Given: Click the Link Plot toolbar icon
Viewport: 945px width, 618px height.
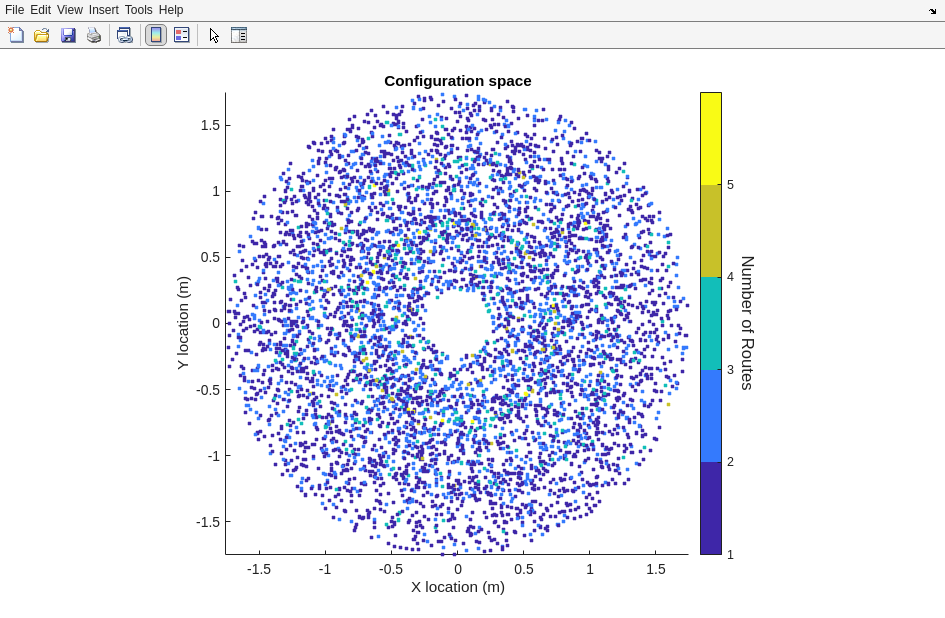Looking at the screenshot, I should pos(124,35).
